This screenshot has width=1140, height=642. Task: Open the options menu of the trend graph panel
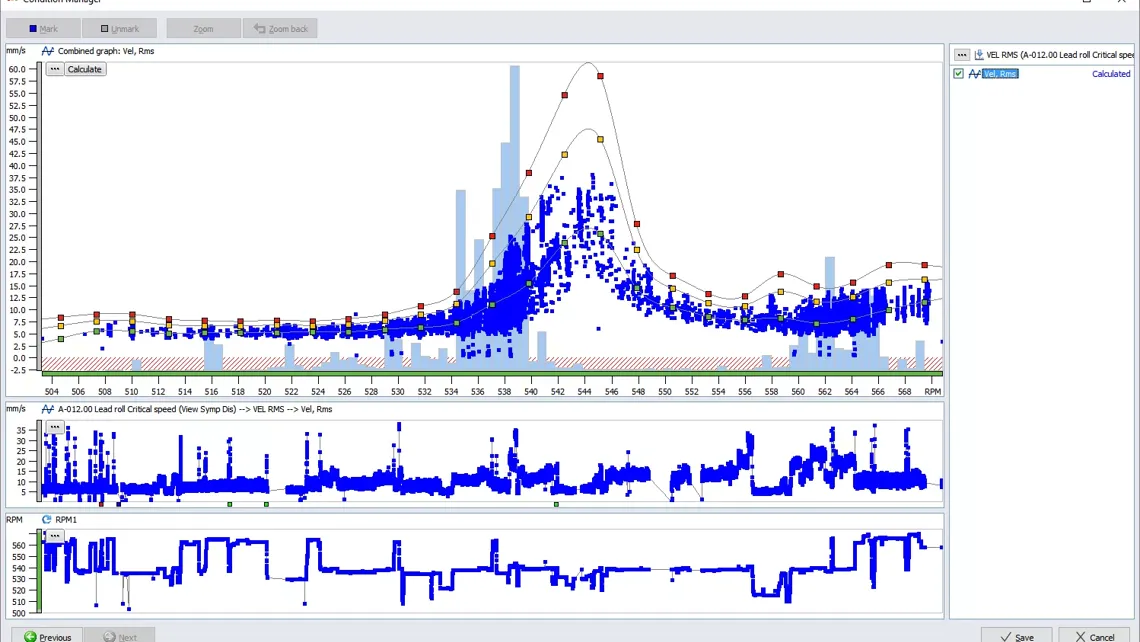coord(55,426)
